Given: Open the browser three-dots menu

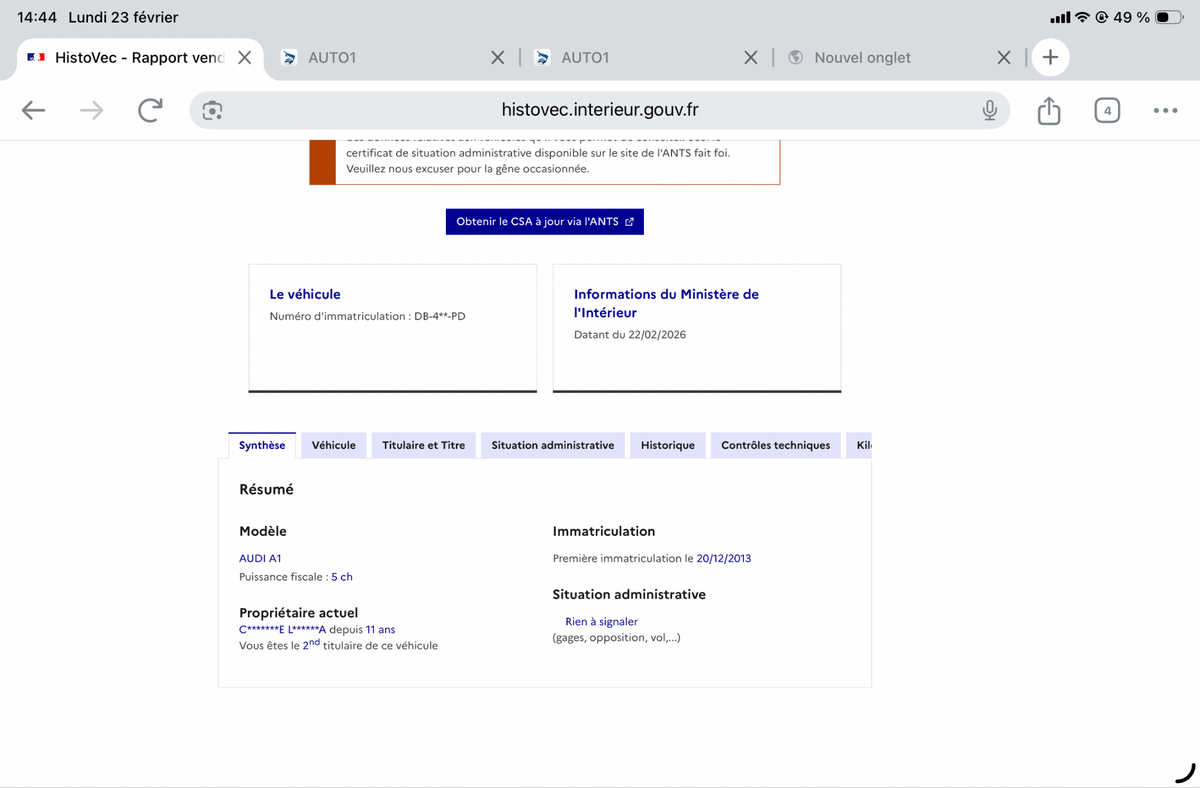Looking at the screenshot, I should pos(1164,111).
